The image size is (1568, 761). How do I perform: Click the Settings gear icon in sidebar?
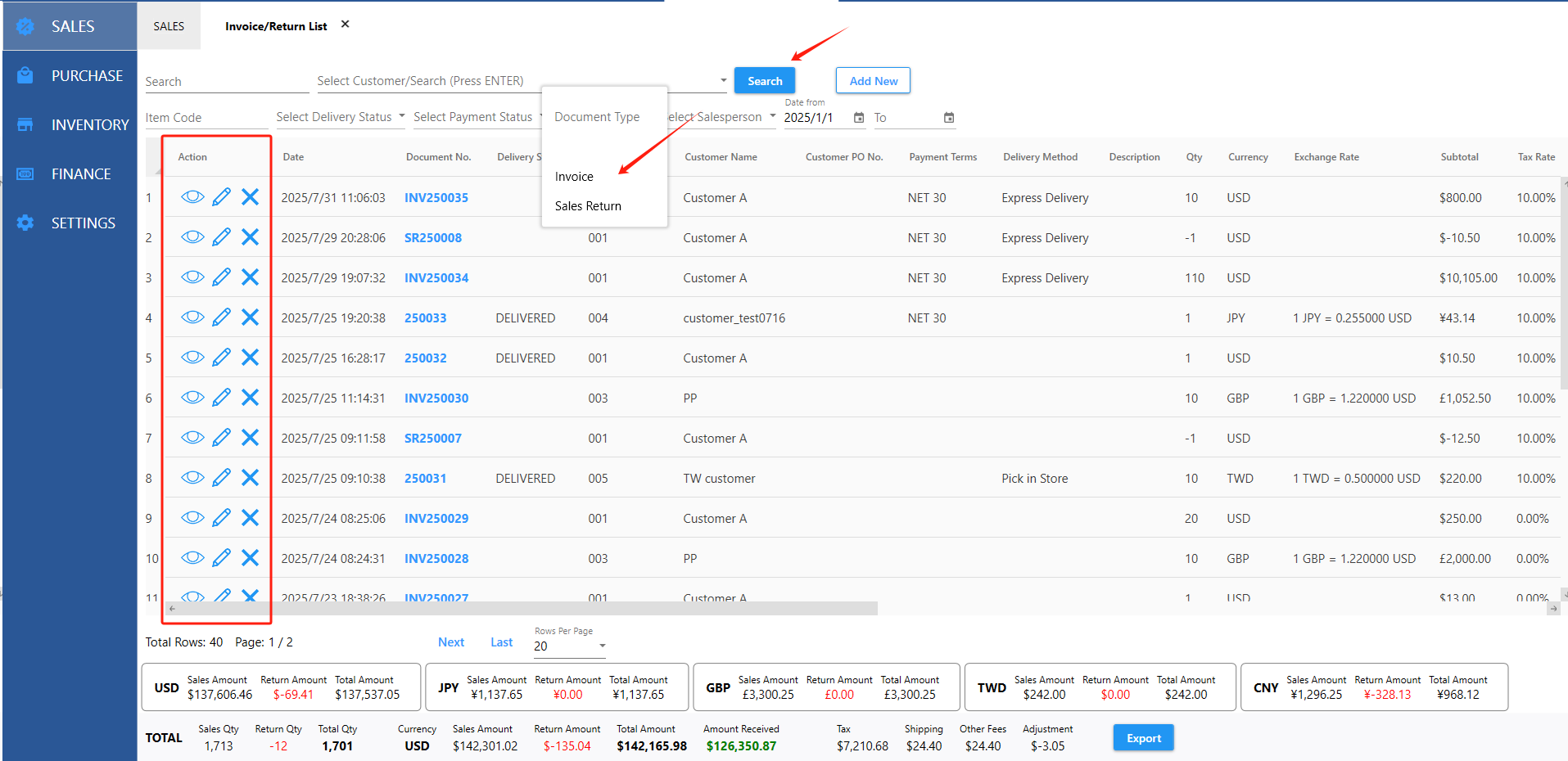pos(25,223)
